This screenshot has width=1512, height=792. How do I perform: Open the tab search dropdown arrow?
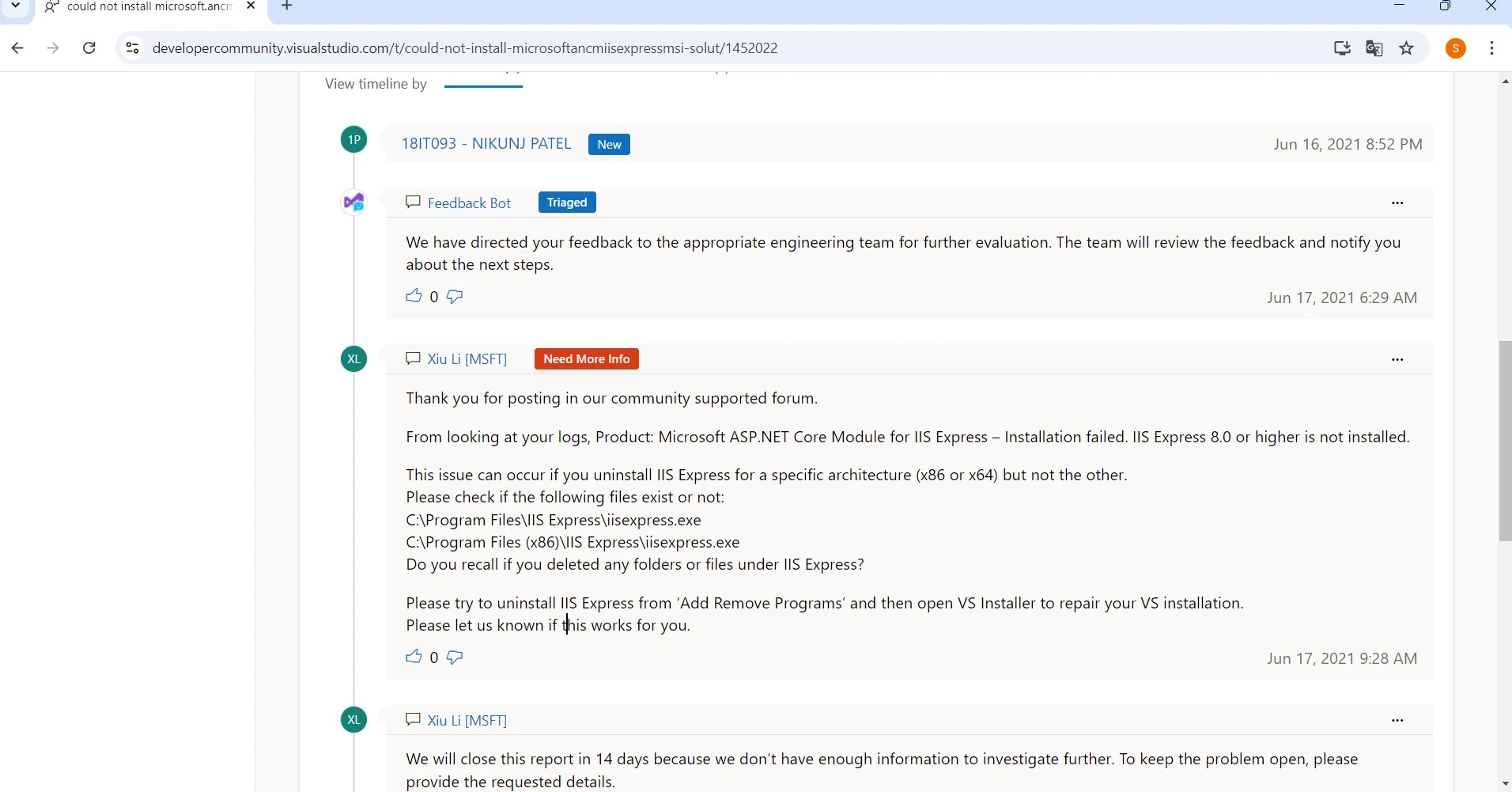click(15, 6)
